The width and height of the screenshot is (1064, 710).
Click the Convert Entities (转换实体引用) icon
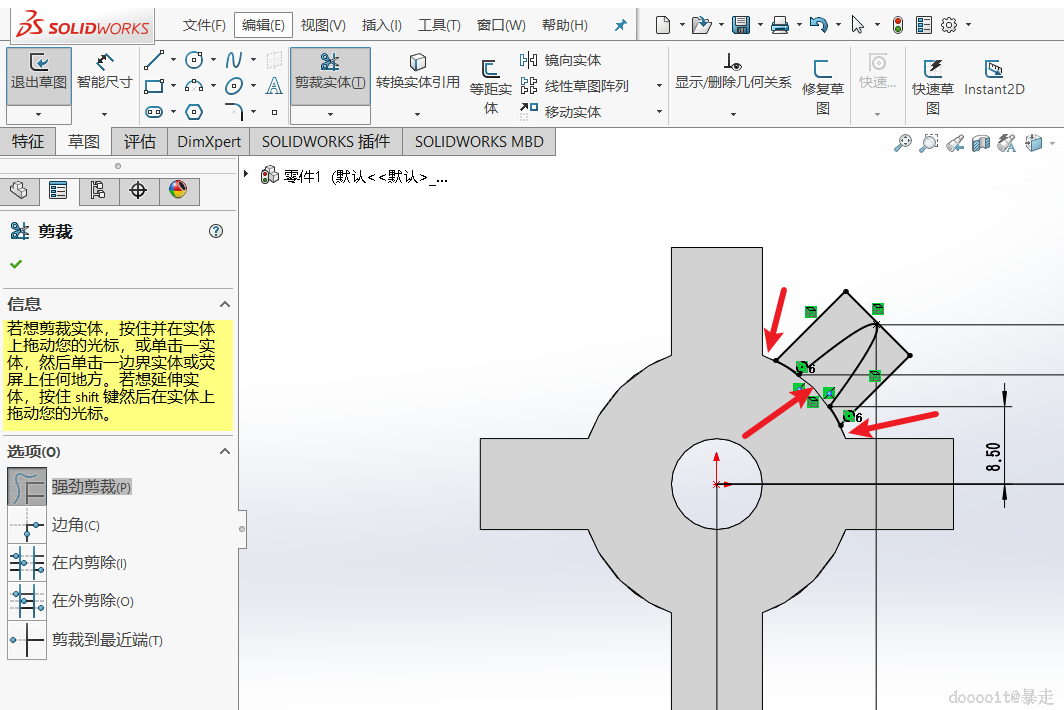[417, 72]
